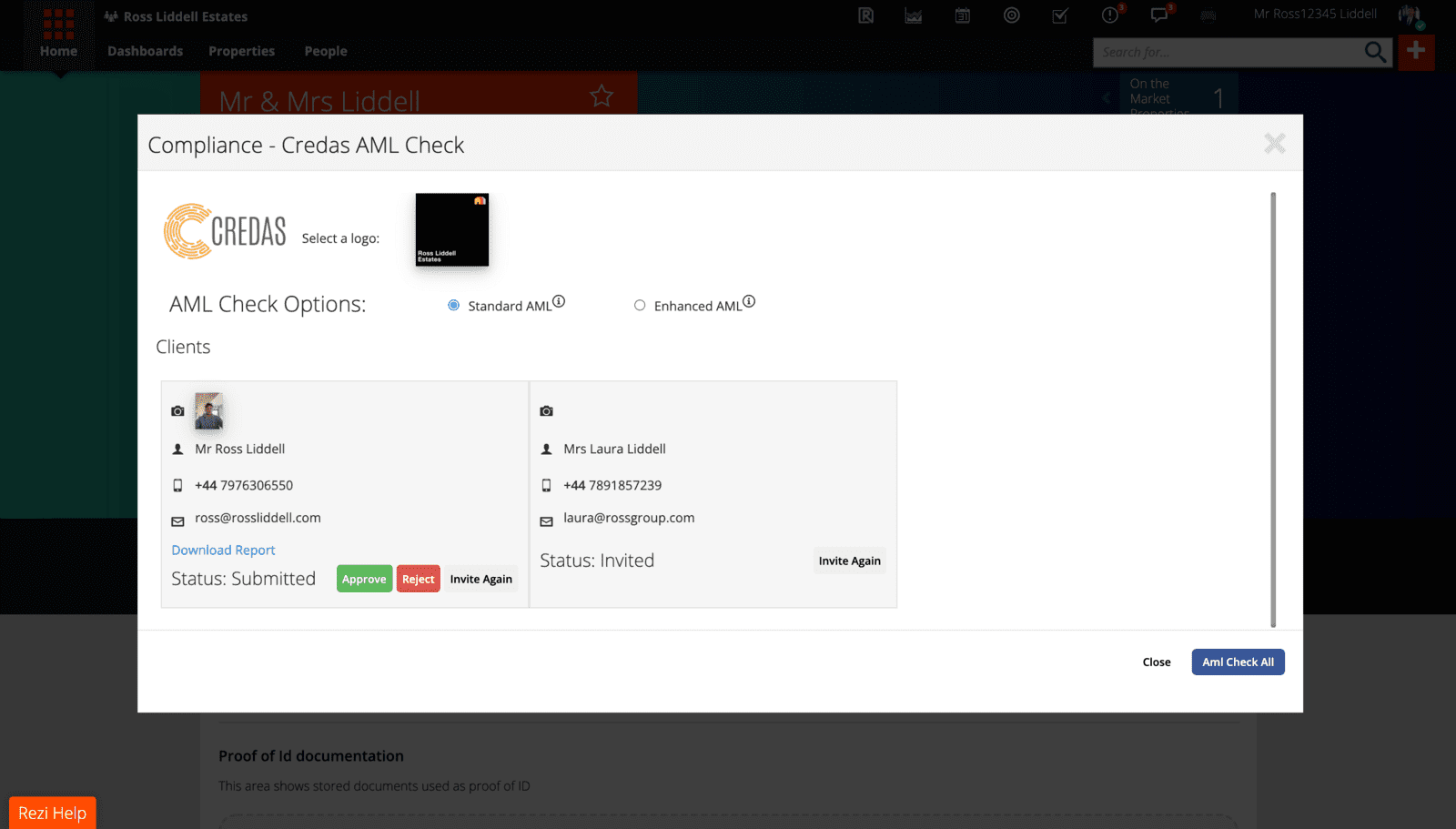
Task: Click person icon beside Mr Ross Liddell
Action: 177,449
